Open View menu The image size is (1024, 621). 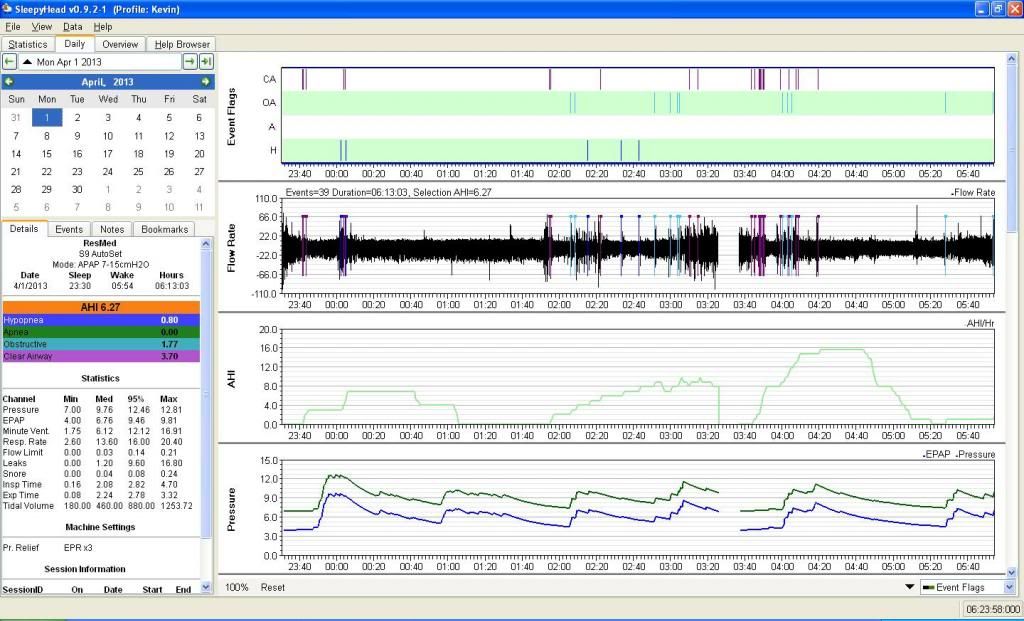(41, 27)
